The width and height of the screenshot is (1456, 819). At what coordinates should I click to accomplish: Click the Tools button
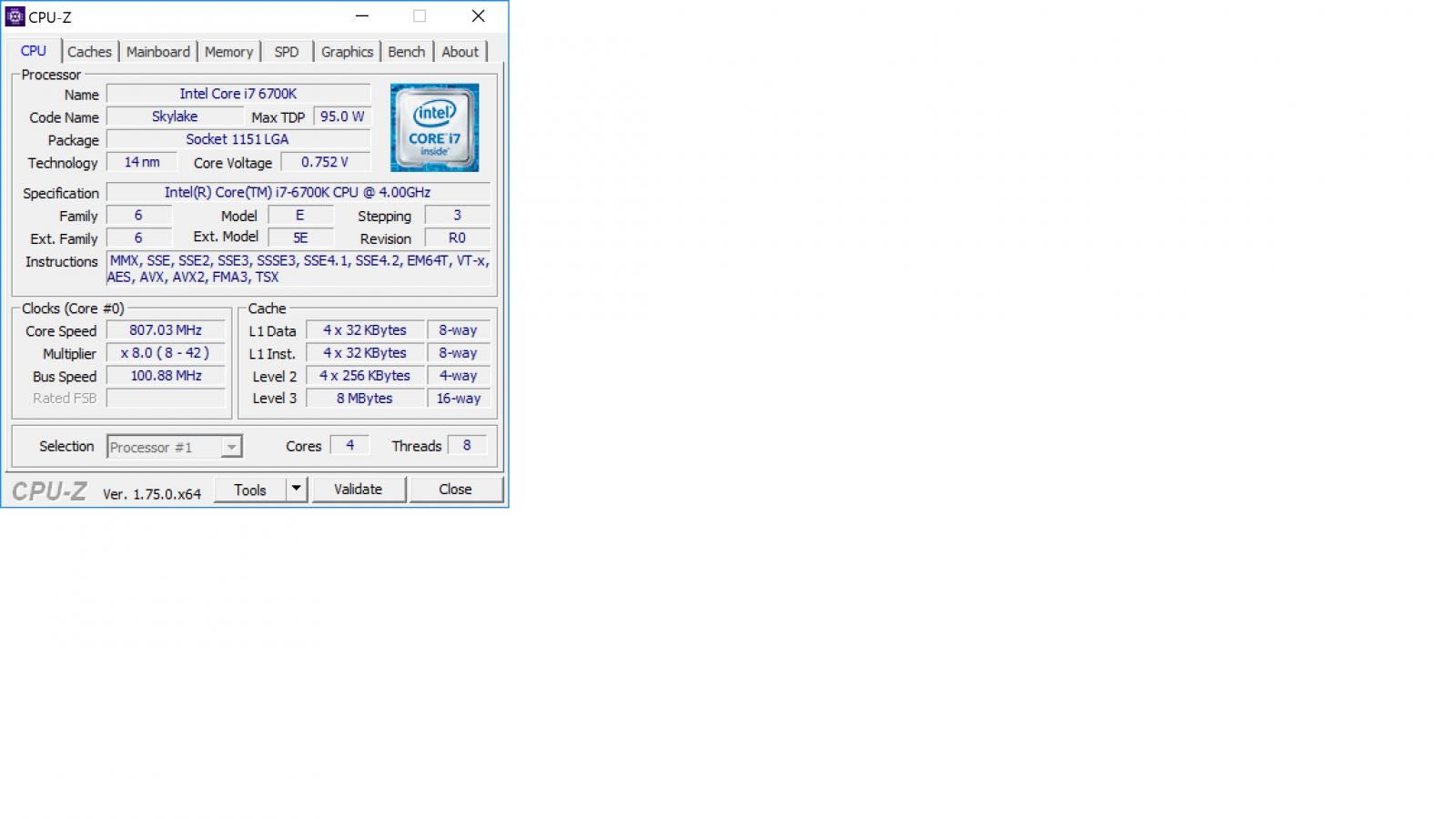[x=250, y=490]
